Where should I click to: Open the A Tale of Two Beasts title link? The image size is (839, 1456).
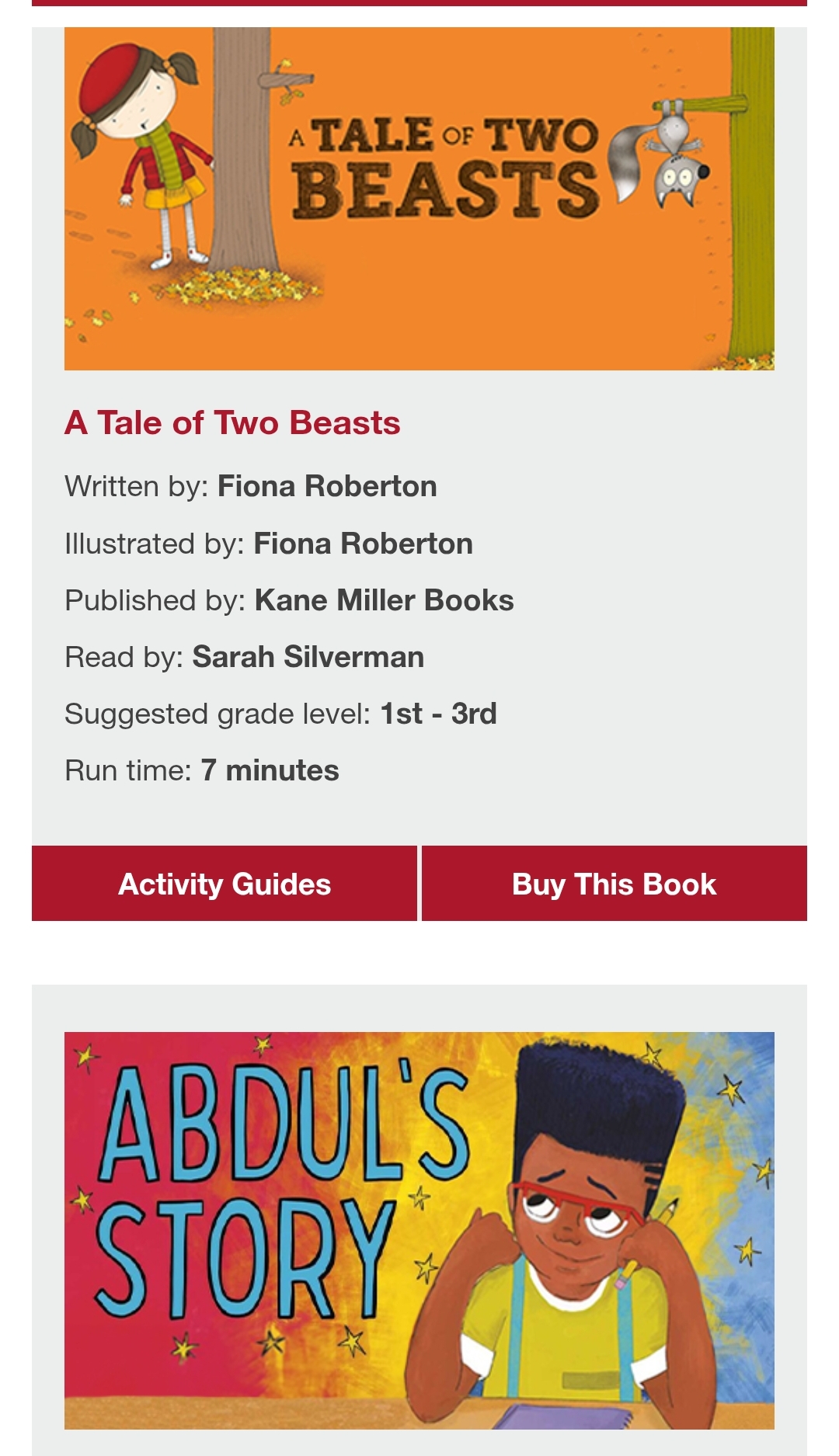click(x=232, y=423)
